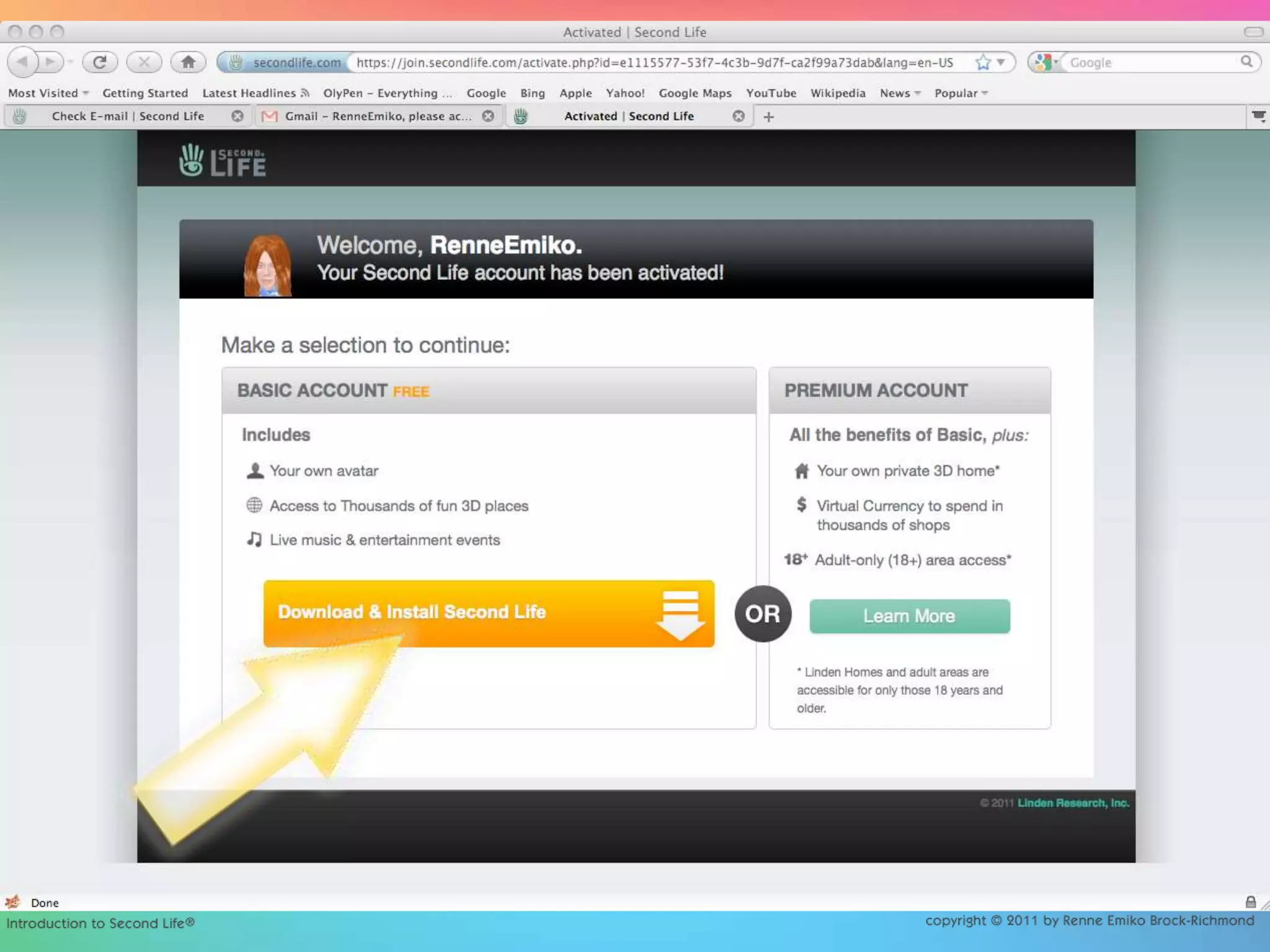Click the Reload page icon
1270x952 pixels.
pyautogui.click(x=100, y=62)
